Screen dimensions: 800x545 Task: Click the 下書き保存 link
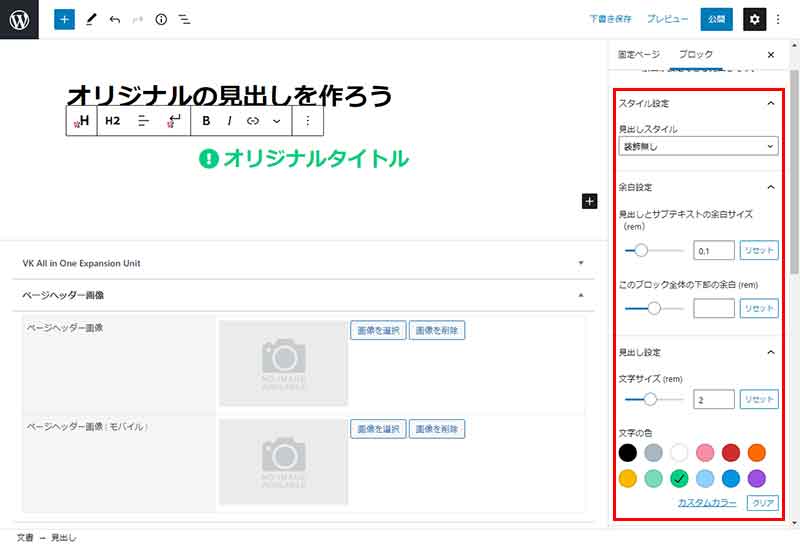coord(610,19)
